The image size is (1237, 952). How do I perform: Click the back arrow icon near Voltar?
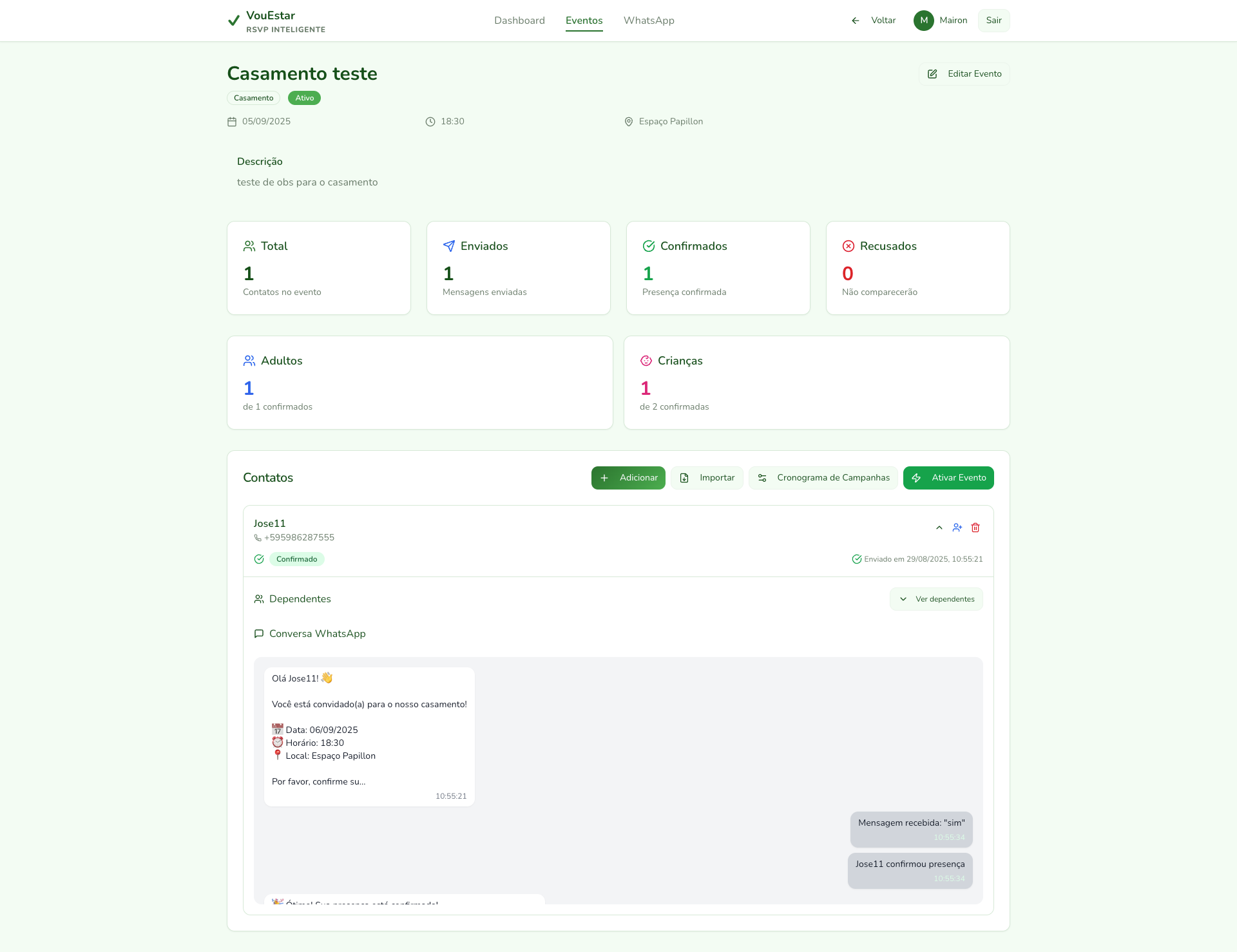click(x=856, y=21)
